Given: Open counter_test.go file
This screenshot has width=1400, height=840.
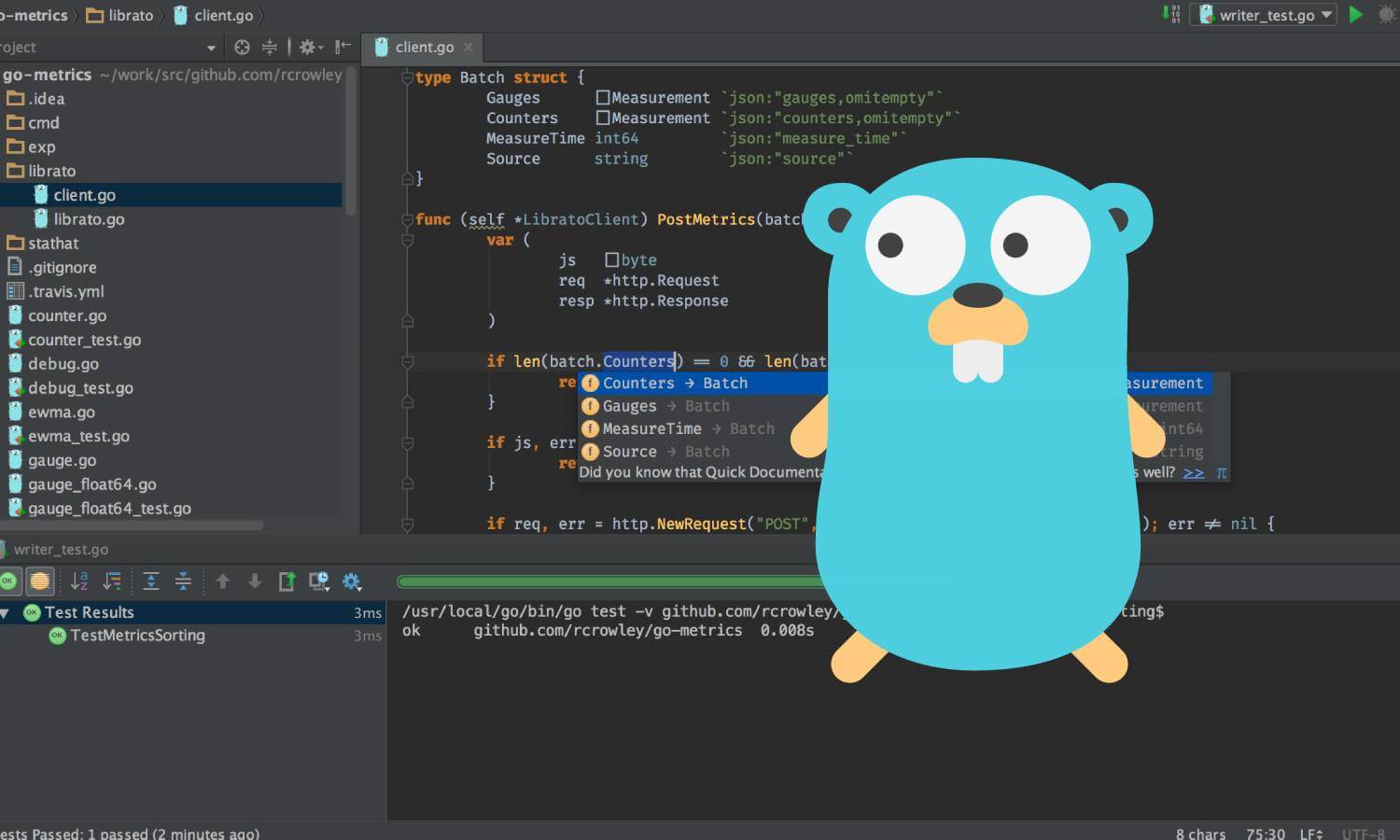Looking at the screenshot, I should [x=74, y=341].
